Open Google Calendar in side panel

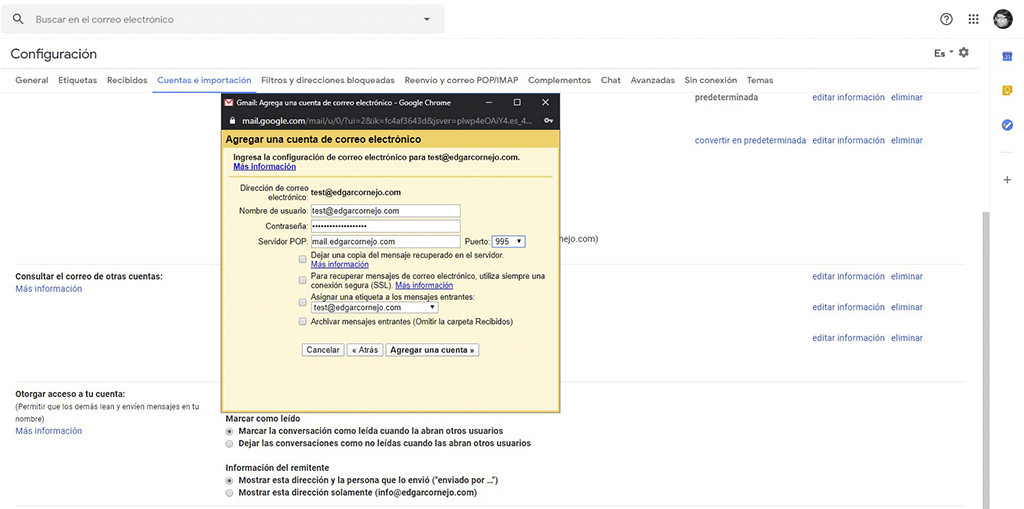[x=1007, y=57]
